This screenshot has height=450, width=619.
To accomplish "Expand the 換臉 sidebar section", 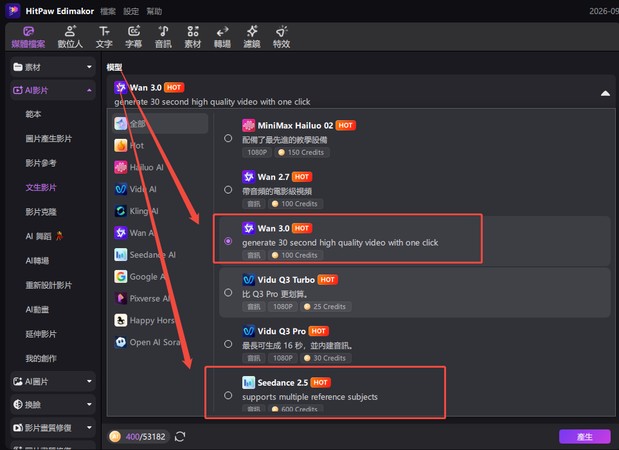I will (53, 405).
